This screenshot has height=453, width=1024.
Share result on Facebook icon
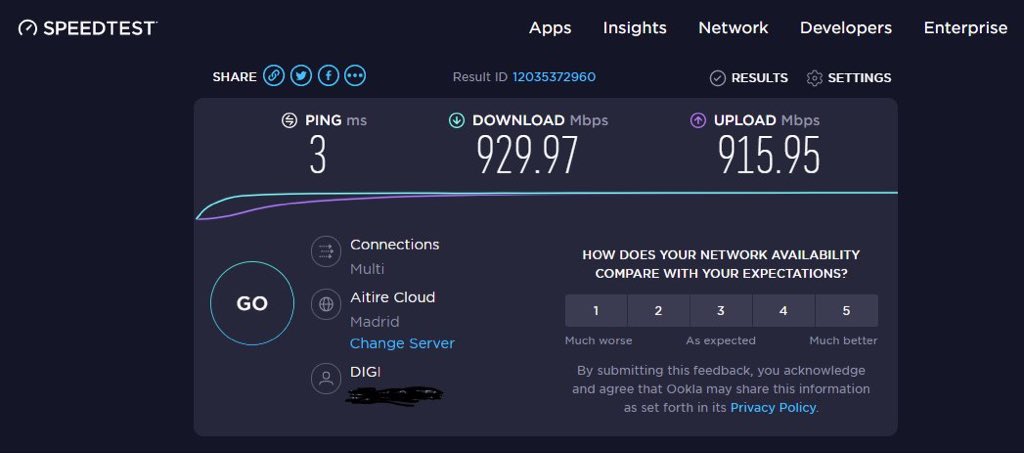(x=328, y=76)
